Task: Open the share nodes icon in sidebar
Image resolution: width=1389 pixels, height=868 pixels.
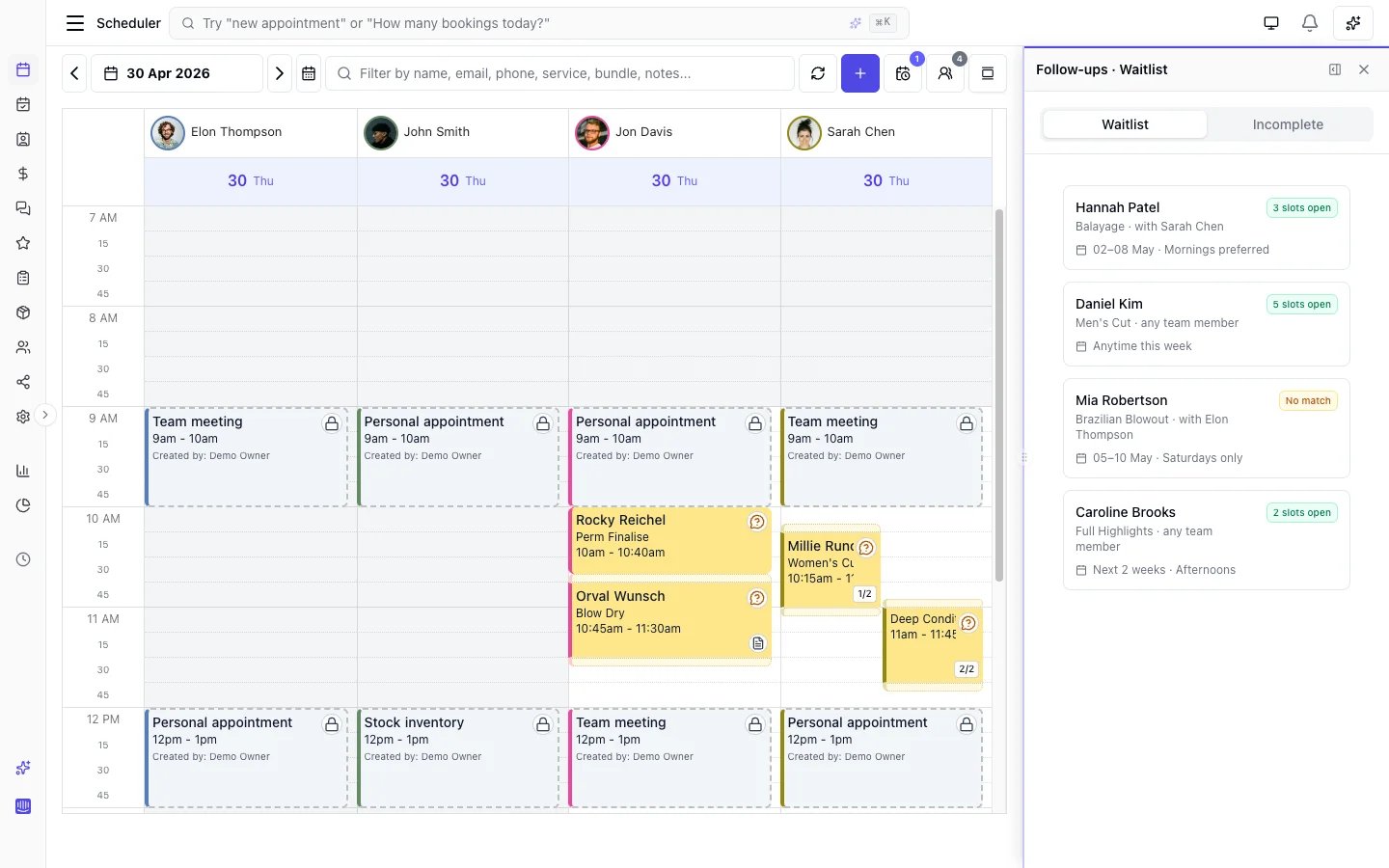Action: click(23, 382)
